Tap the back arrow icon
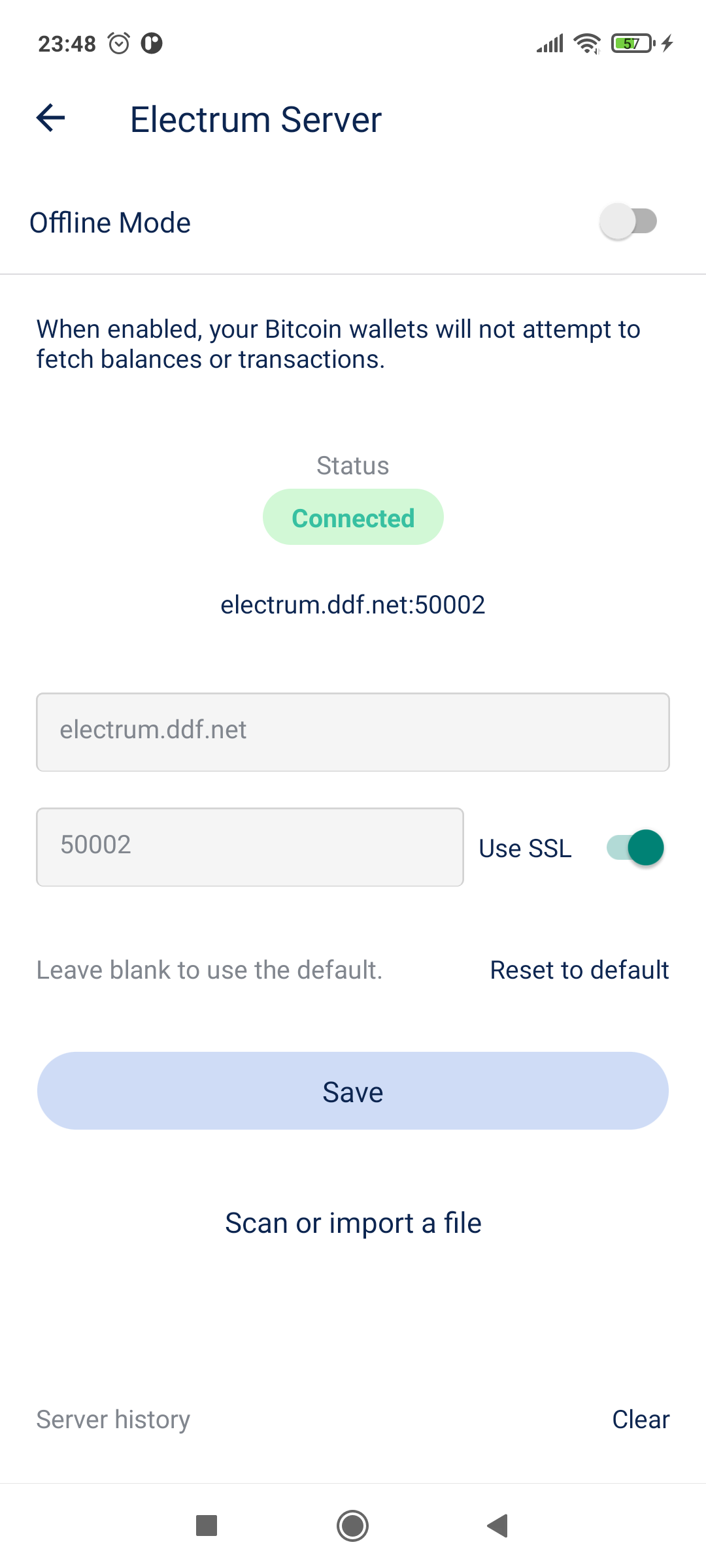 point(51,118)
